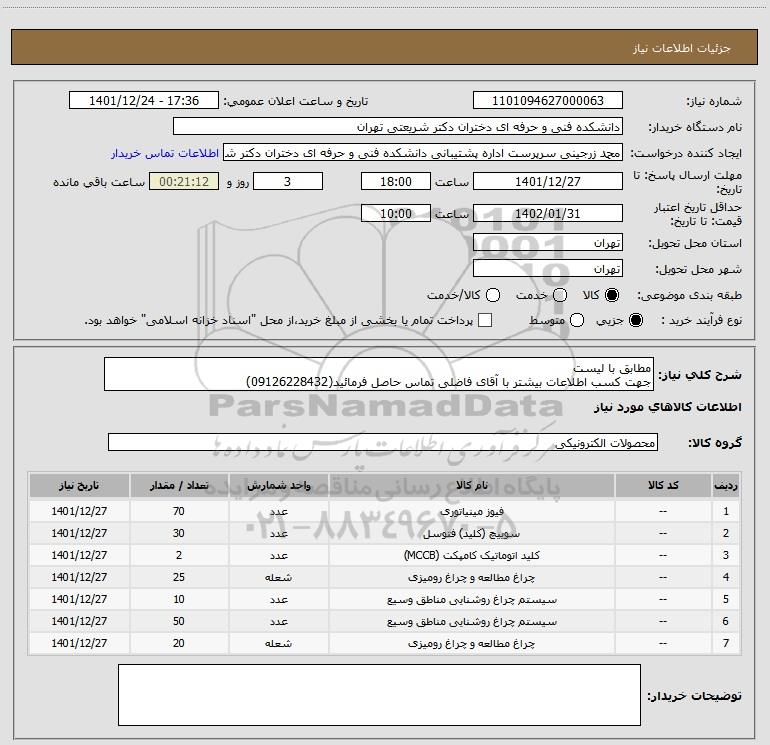Screen dimensions: 770x745
Task: Click the شرح کلی نیاز description box
Action: (379, 375)
